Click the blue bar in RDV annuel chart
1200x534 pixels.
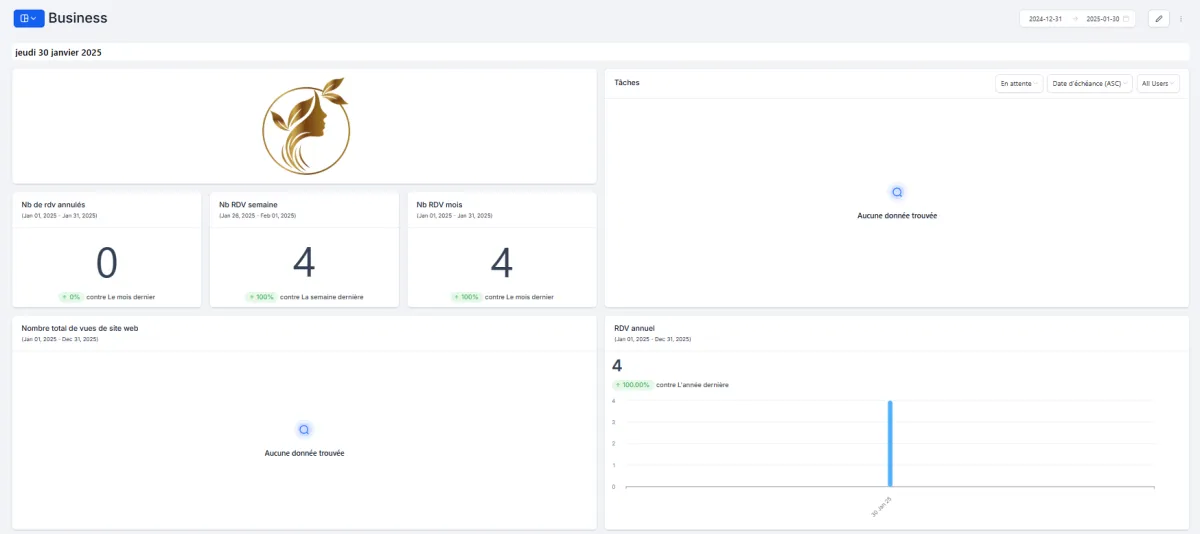point(890,444)
